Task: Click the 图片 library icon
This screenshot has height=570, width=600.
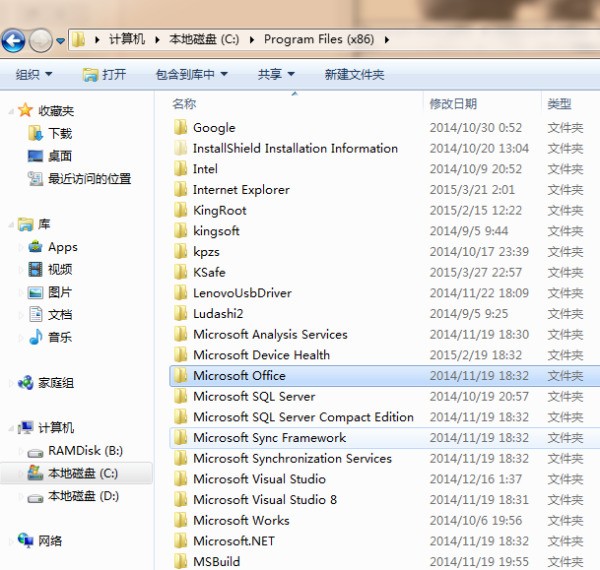Action: [35, 292]
